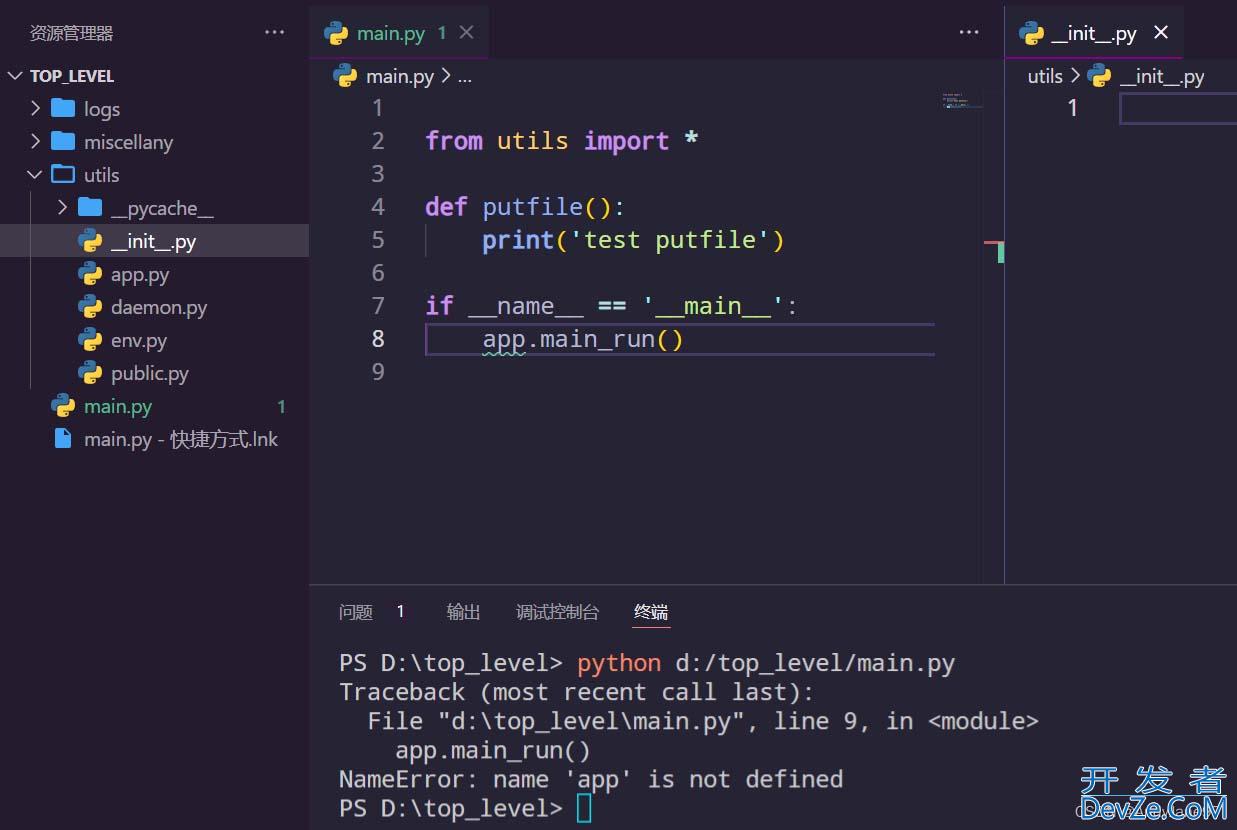Open the 调试控制台 (Debug Console) tab
Viewport: 1237px width, 830px height.
557,612
